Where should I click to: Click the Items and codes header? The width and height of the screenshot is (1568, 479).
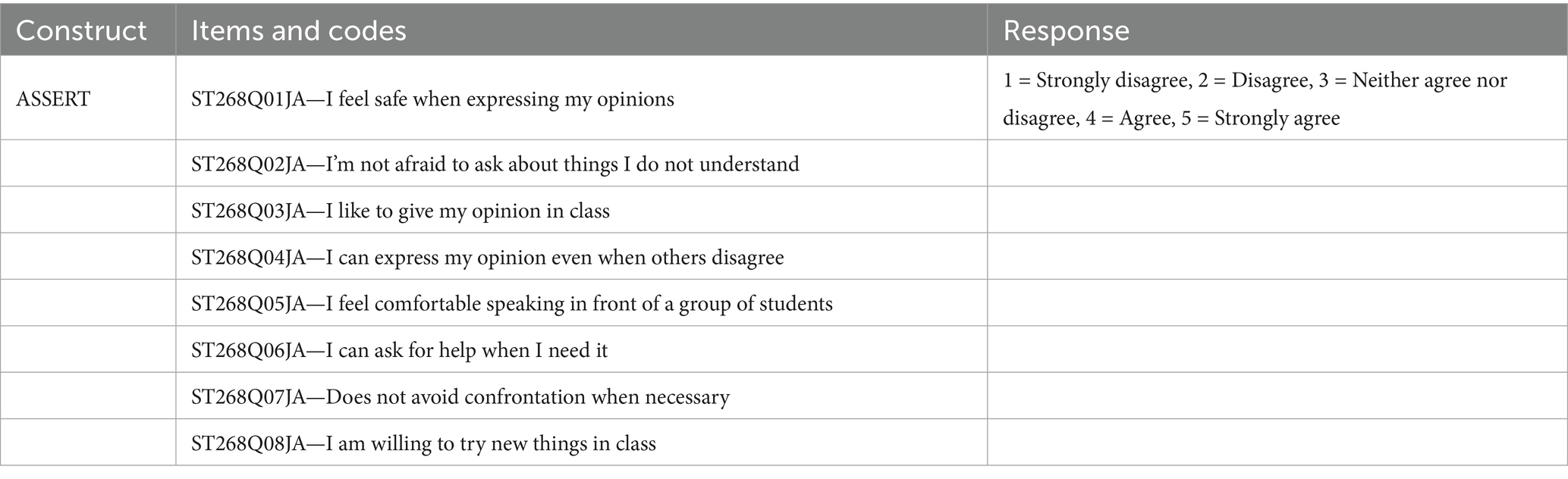click(x=299, y=30)
